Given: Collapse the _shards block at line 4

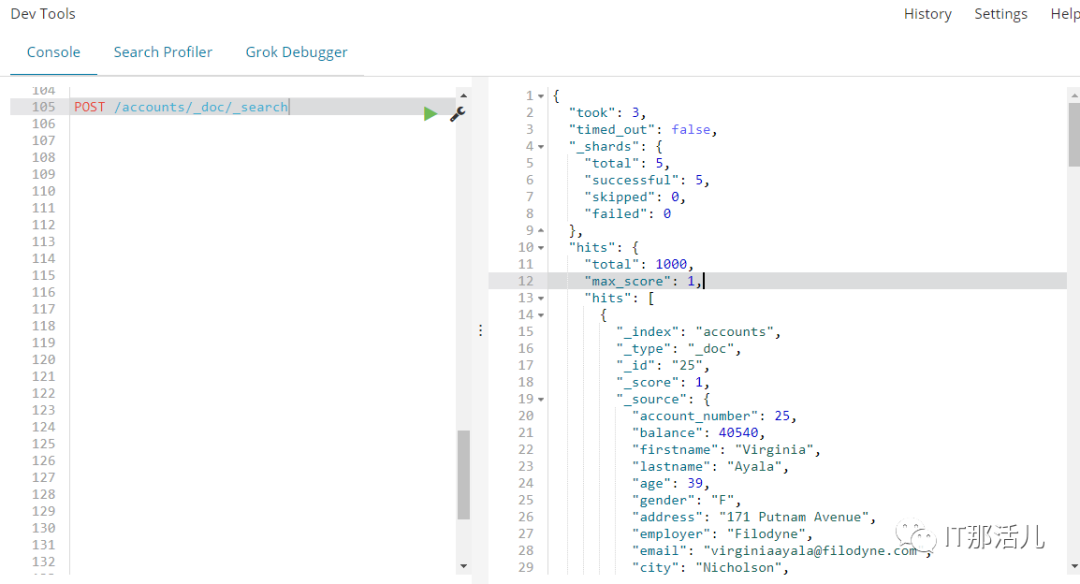Looking at the screenshot, I should tap(541, 147).
